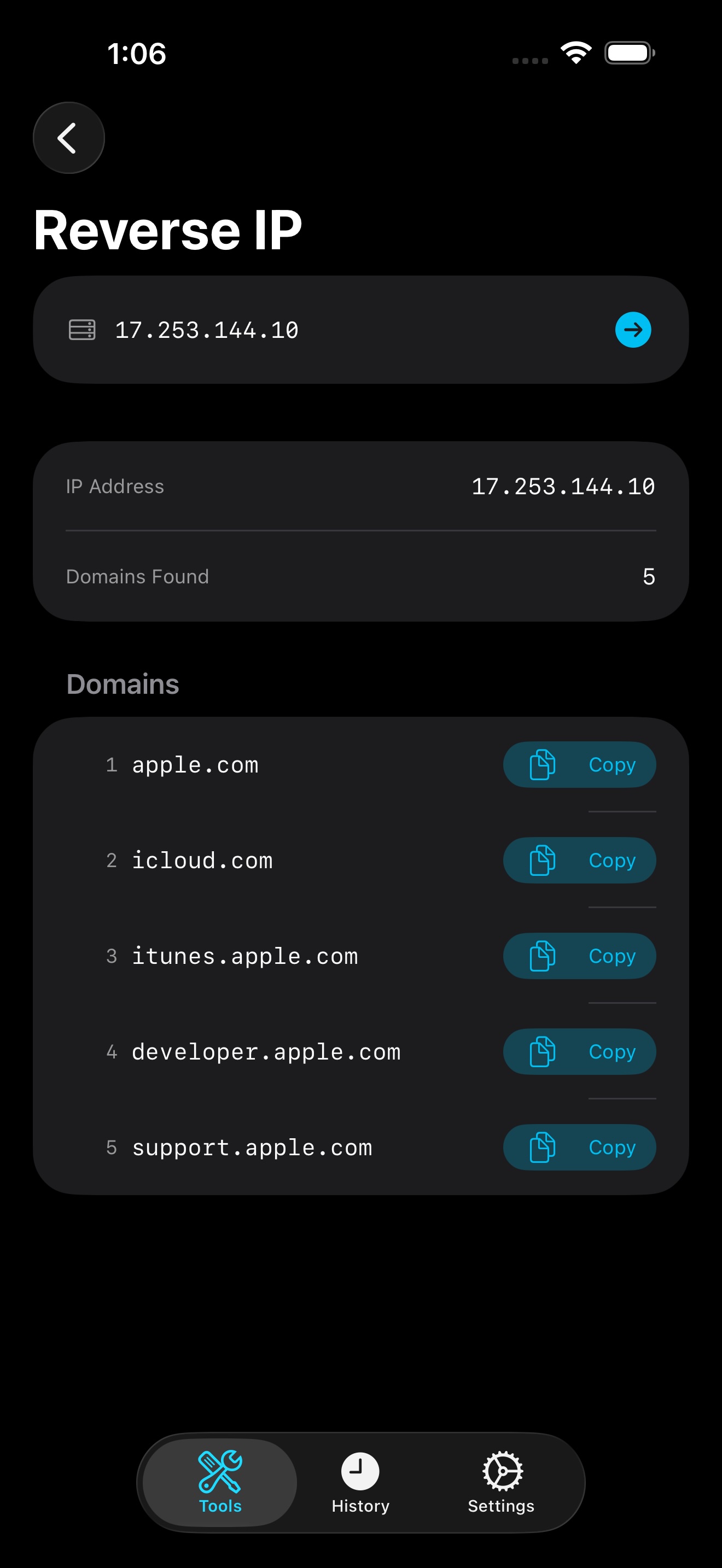
Task: Tap the Wi-Fi status bar icon
Action: [x=576, y=53]
